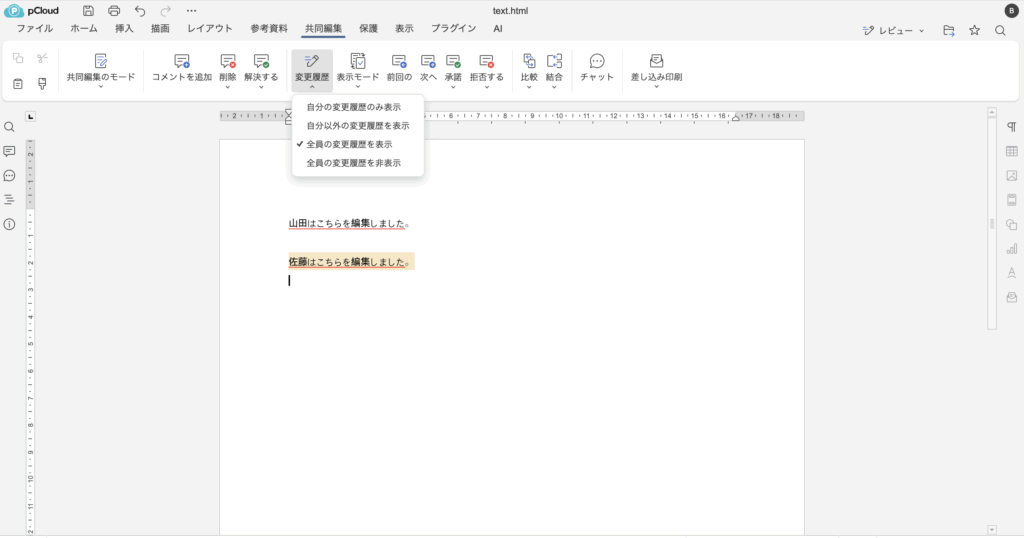Expand 拒否する reject dropdown
This screenshot has height=538, width=1024.
pyautogui.click(x=487, y=87)
